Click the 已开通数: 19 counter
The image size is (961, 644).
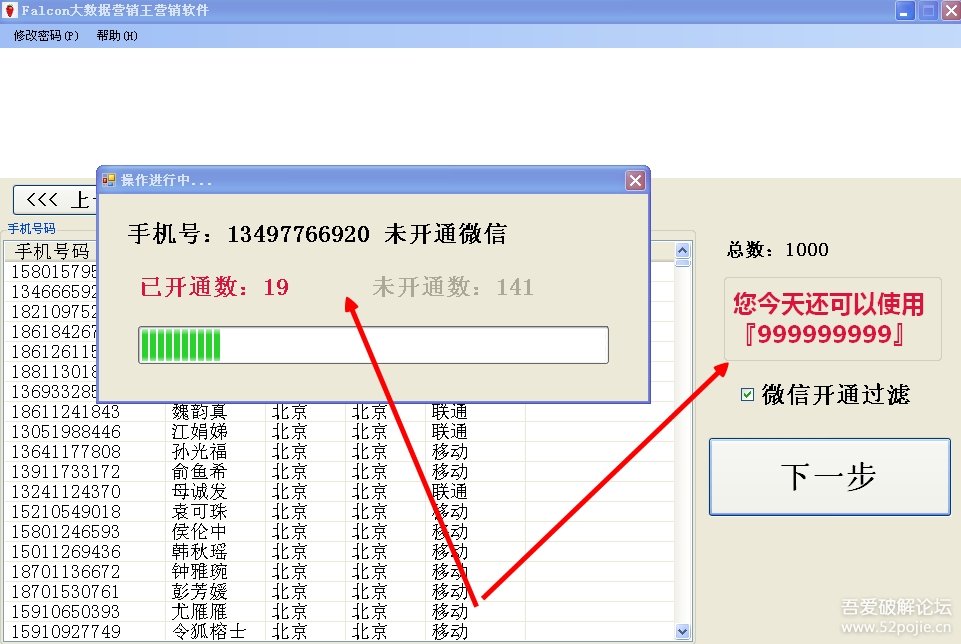[215, 287]
